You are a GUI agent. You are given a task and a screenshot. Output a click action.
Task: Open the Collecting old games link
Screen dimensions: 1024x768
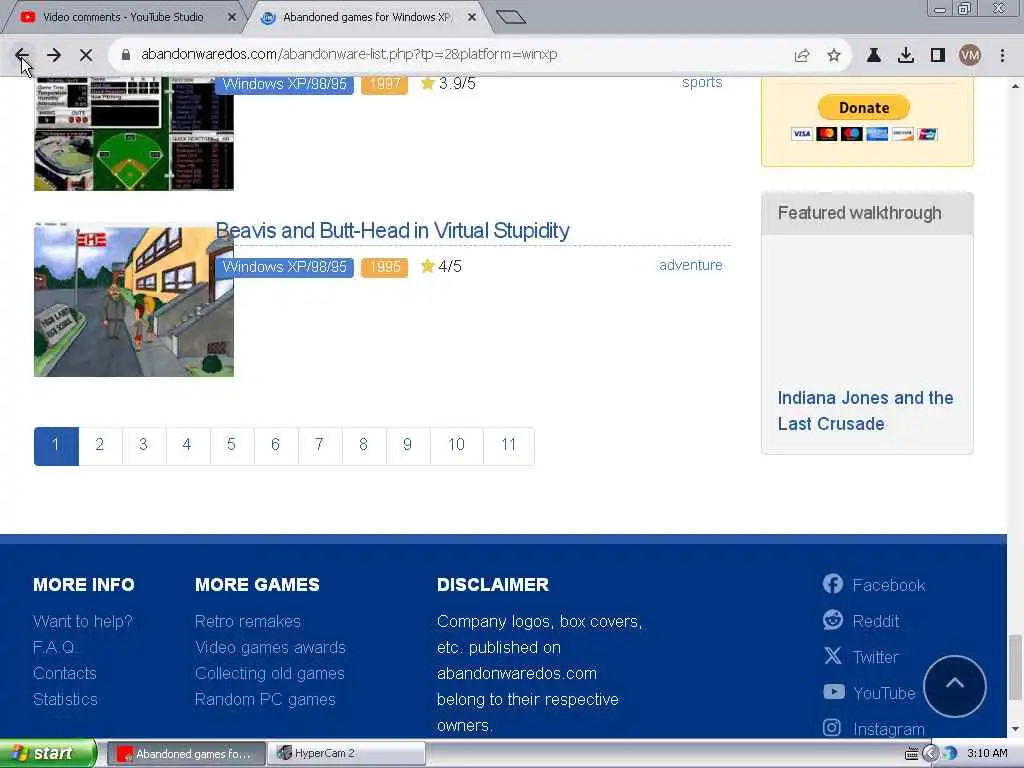pos(270,673)
